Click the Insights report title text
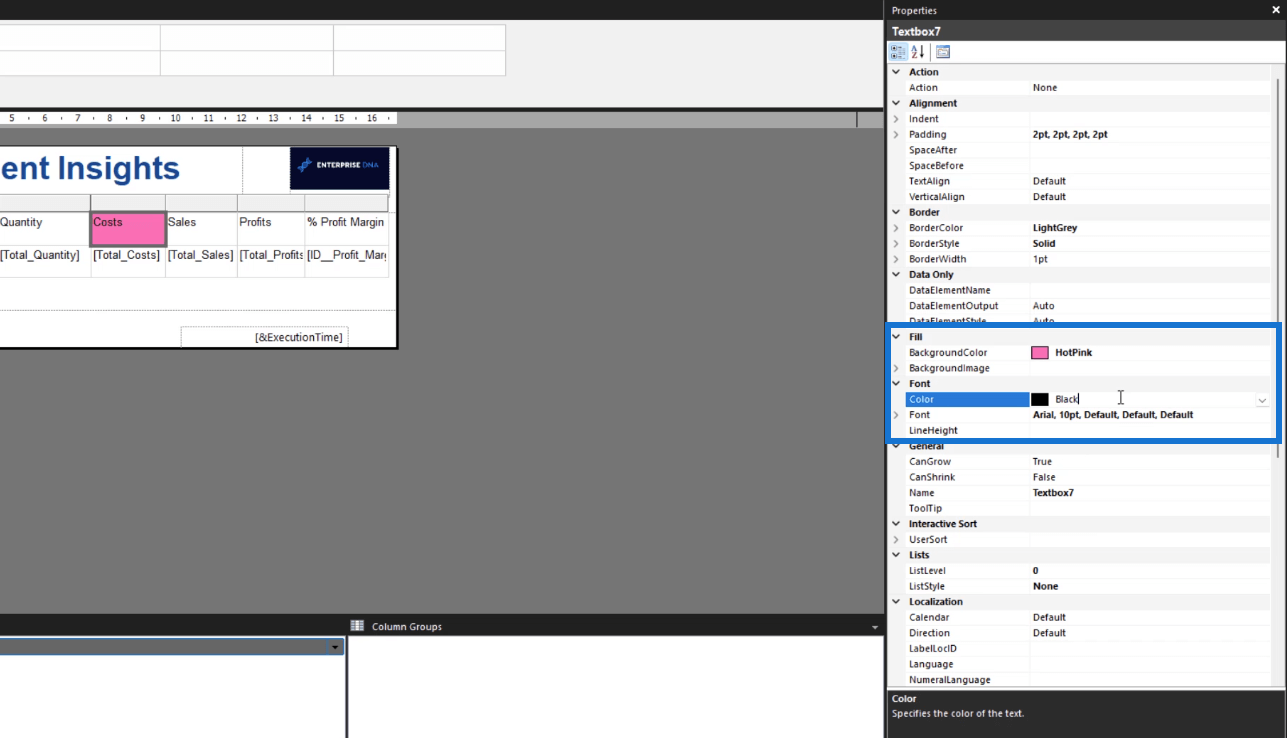The height and width of the screenshot is (738, 1287). point(118,168)
